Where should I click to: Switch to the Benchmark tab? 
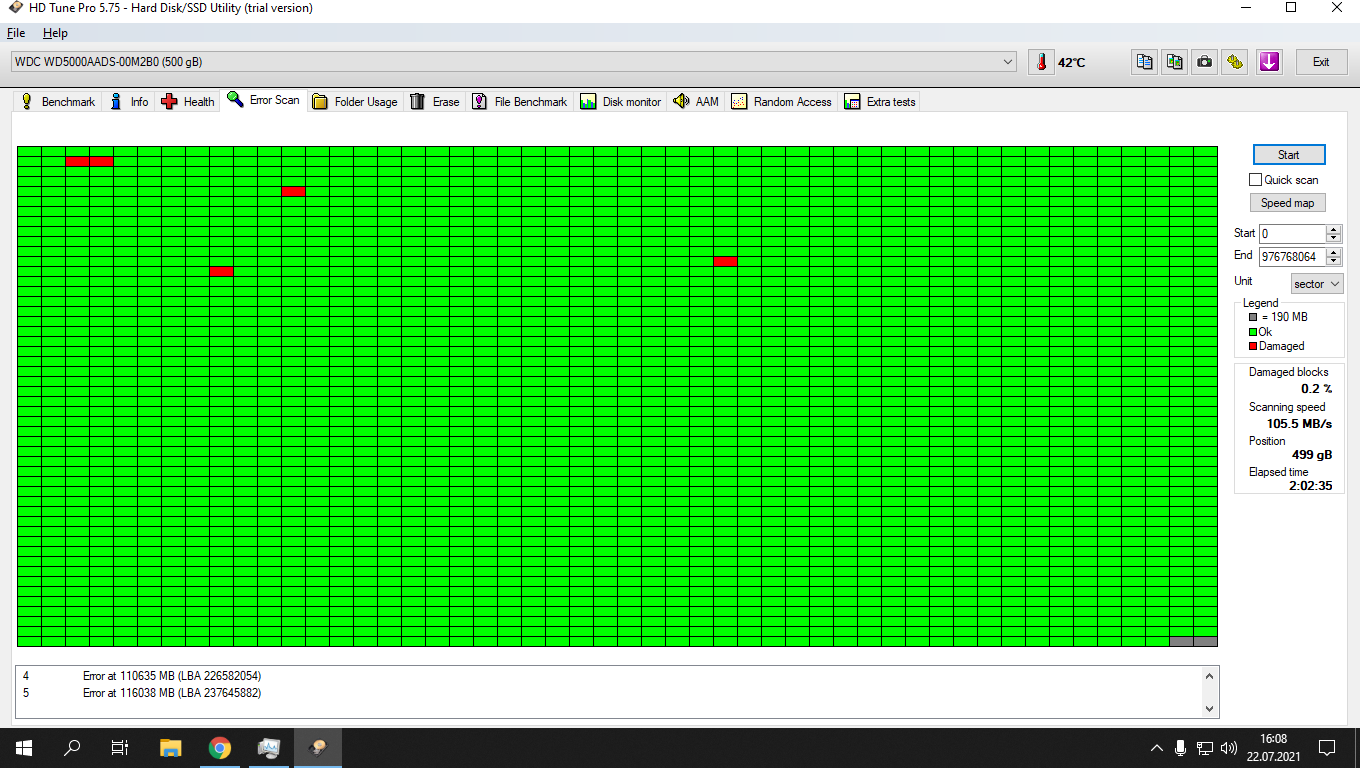(x=57, y=102)
